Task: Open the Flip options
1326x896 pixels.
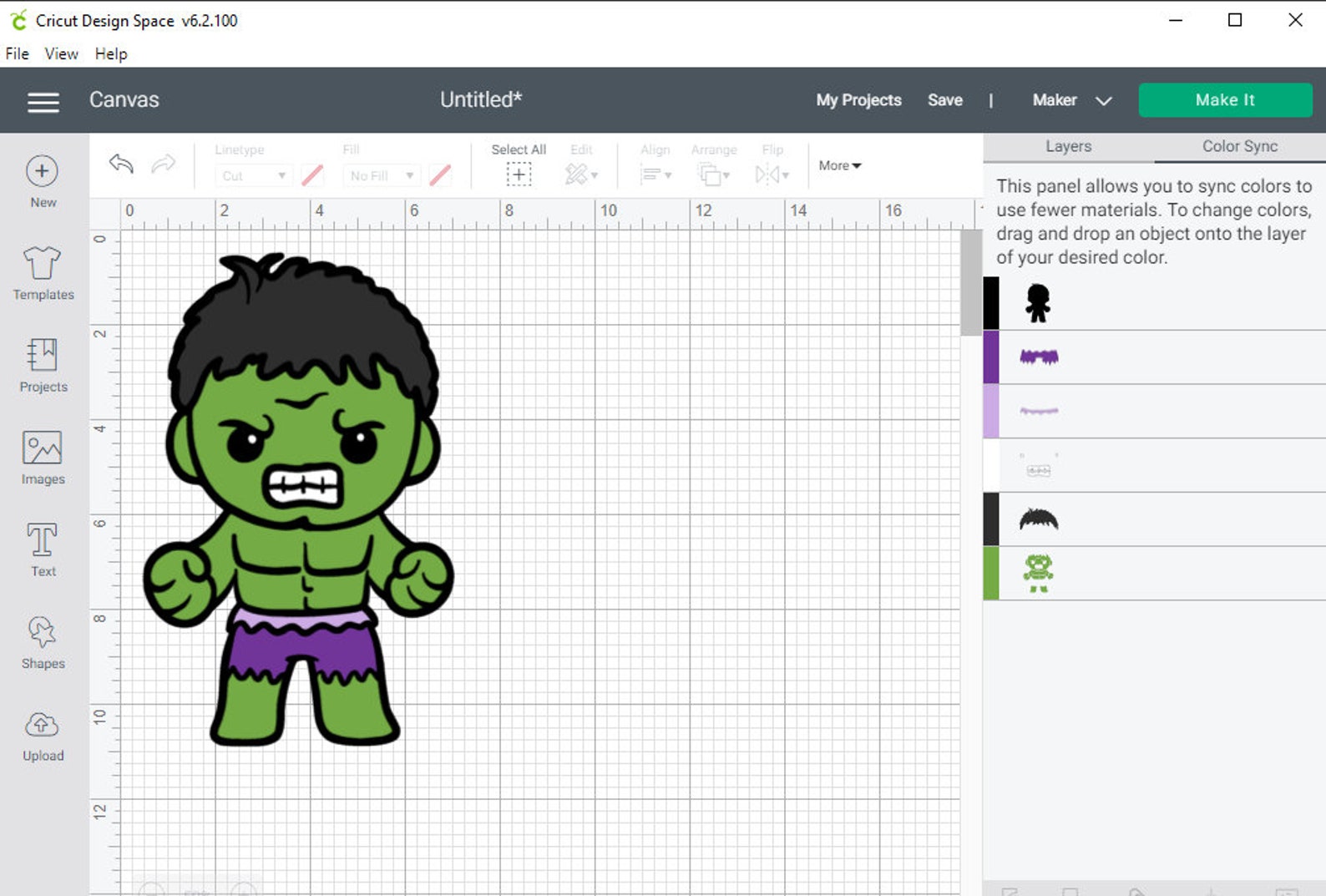Action: 772,174
